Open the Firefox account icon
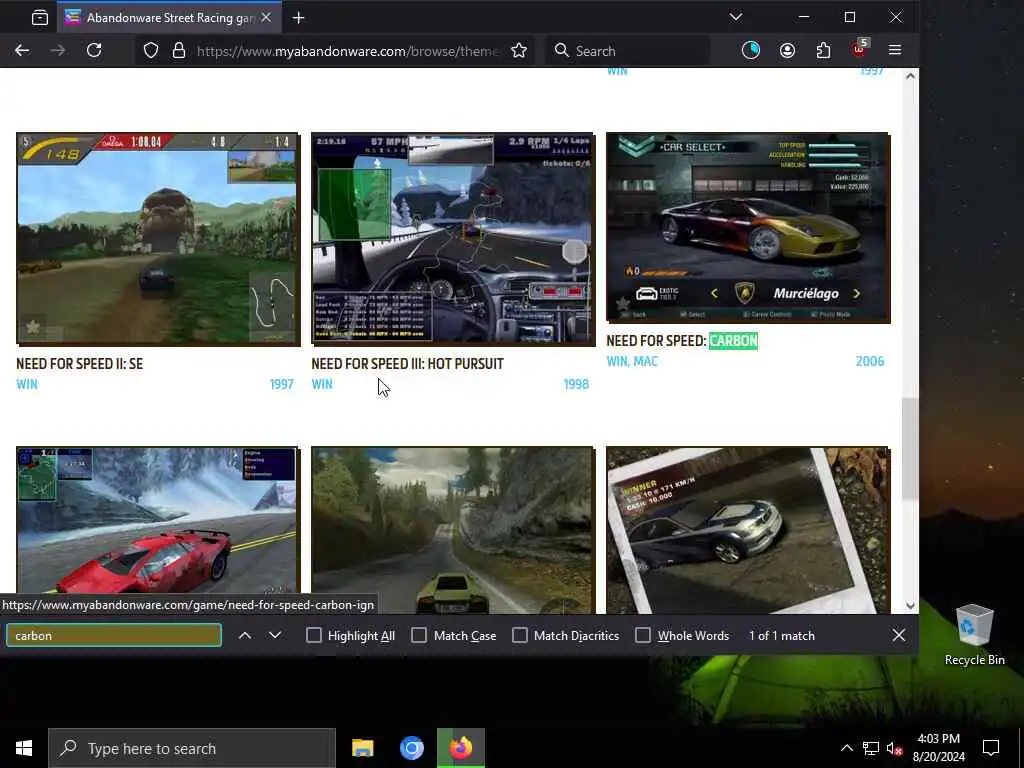This screenshot has height=768, width=1024. coord(788,51)
